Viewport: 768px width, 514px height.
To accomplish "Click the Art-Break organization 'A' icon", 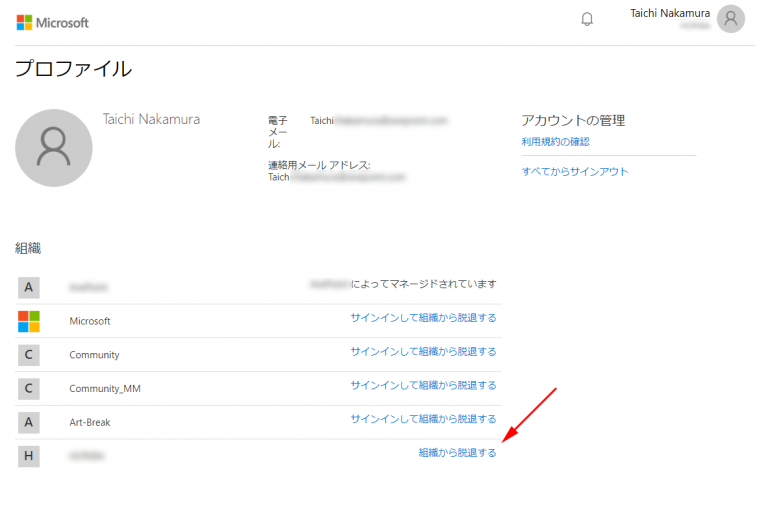I will [29, 422].
